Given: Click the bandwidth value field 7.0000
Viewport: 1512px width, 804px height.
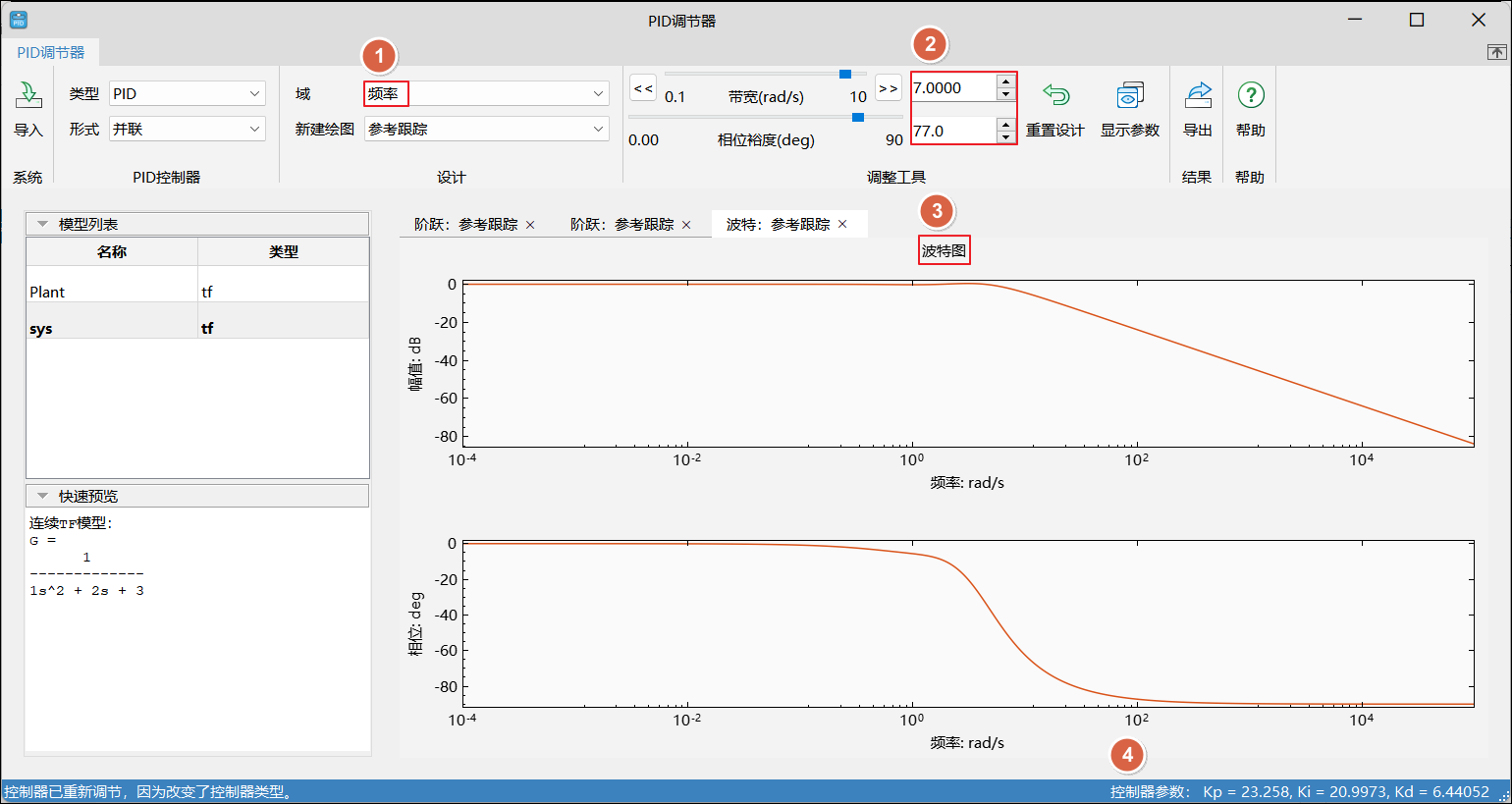Looking at the screenshot, I should pyautogui.click(x=953, y=87).
